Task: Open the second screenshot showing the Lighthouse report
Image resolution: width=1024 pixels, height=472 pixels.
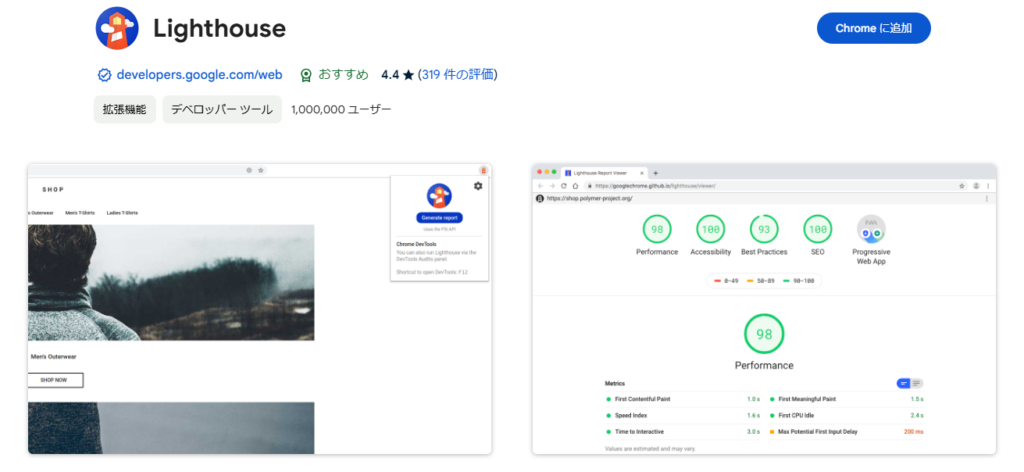Action: (764, 309)
